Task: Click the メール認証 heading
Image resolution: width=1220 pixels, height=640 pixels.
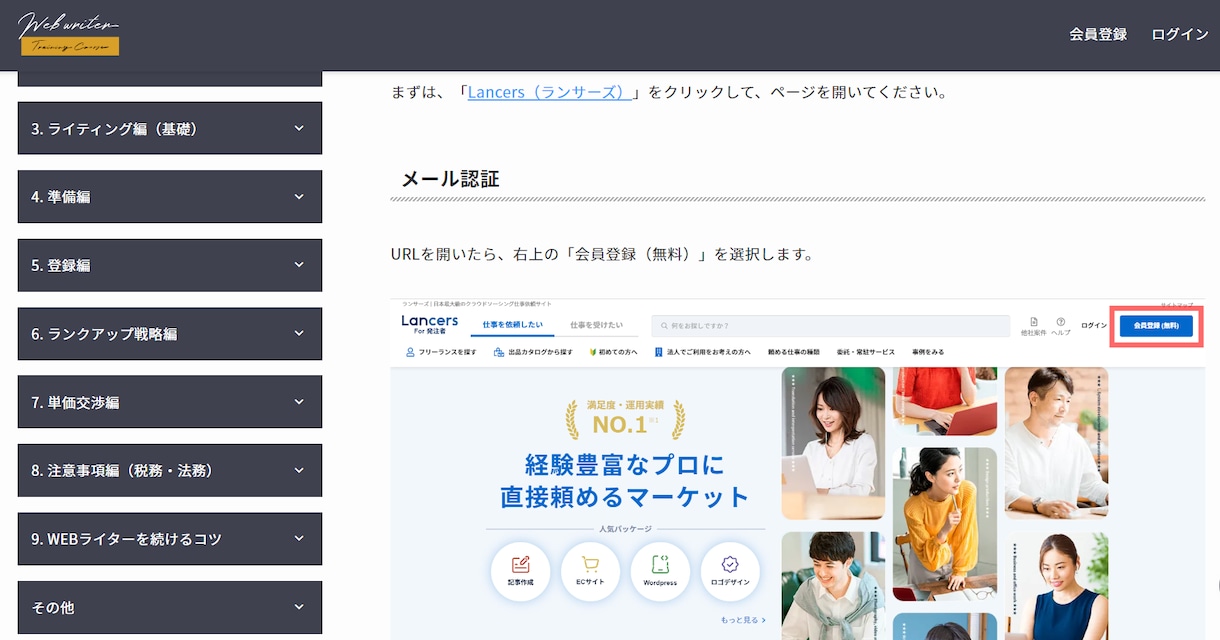Action: [450, 179]
